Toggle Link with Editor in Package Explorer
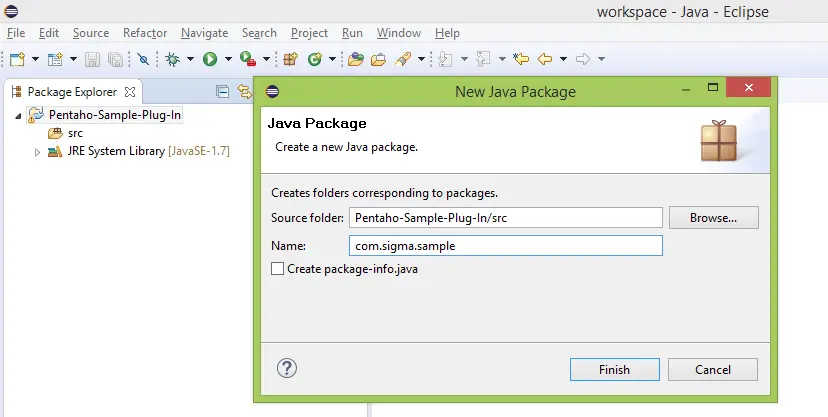 click(x=244, y=92)
